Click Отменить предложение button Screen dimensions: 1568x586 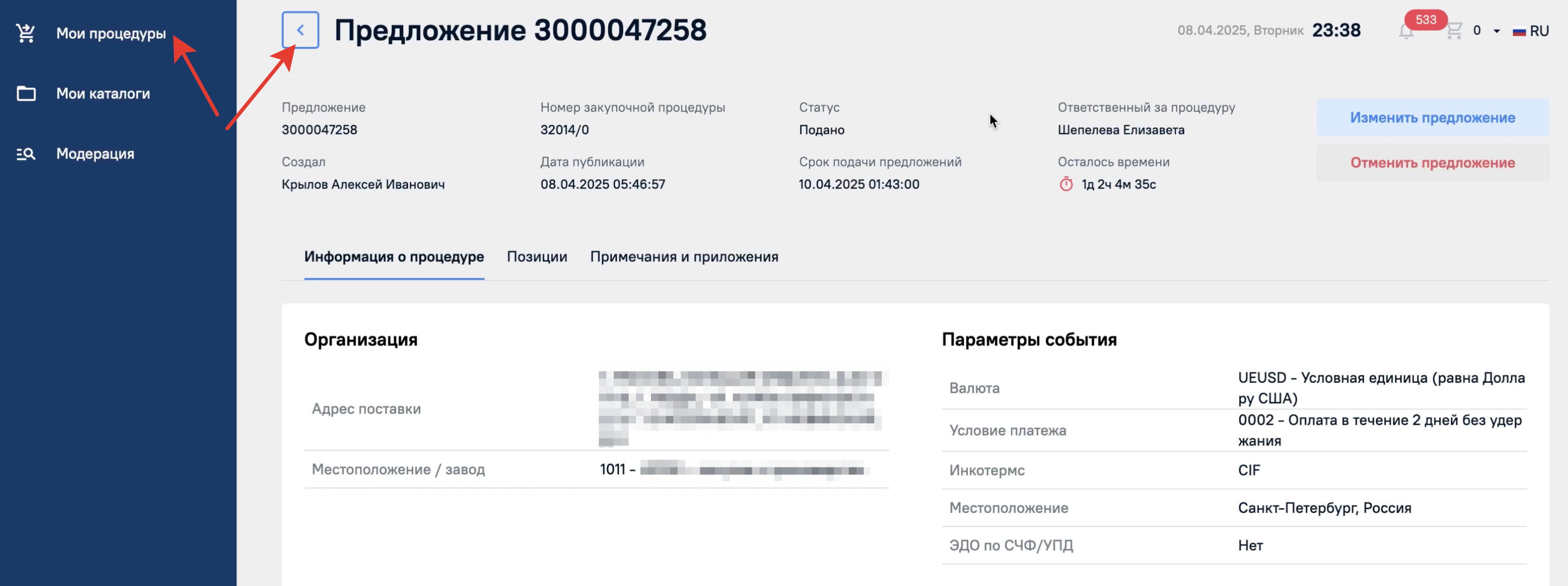pos(1432,162)
